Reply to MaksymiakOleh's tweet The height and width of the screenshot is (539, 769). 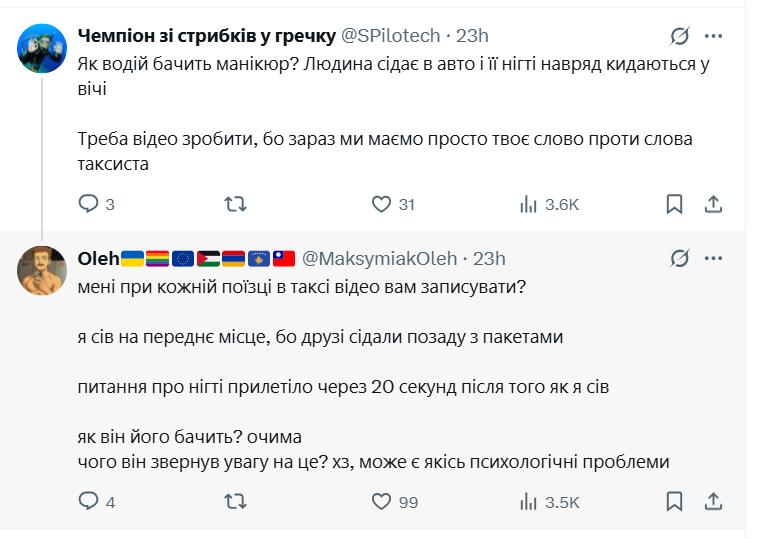click(x=88, y=501)
